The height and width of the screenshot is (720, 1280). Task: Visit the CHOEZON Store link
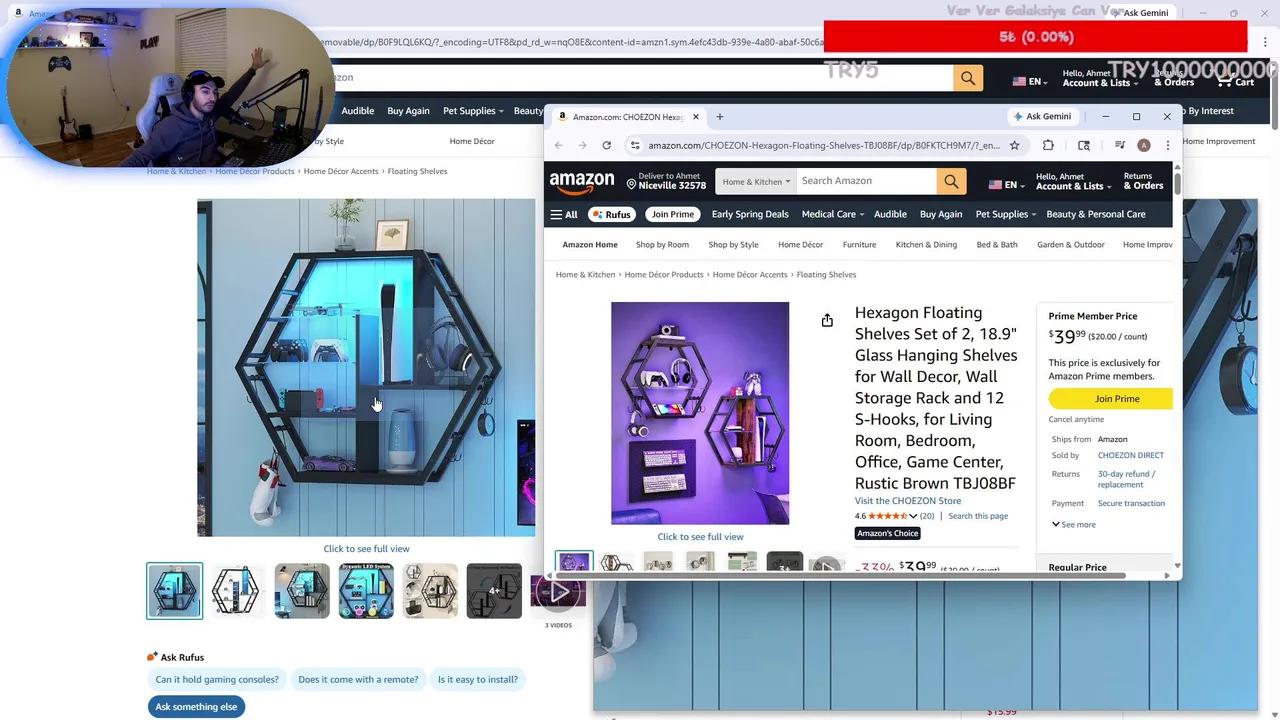point(908,501)
